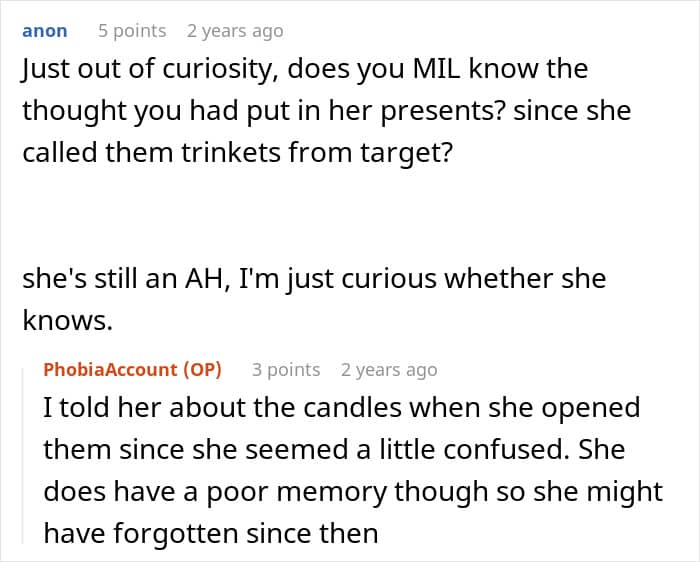Click the 3 points score

(286, 370)
